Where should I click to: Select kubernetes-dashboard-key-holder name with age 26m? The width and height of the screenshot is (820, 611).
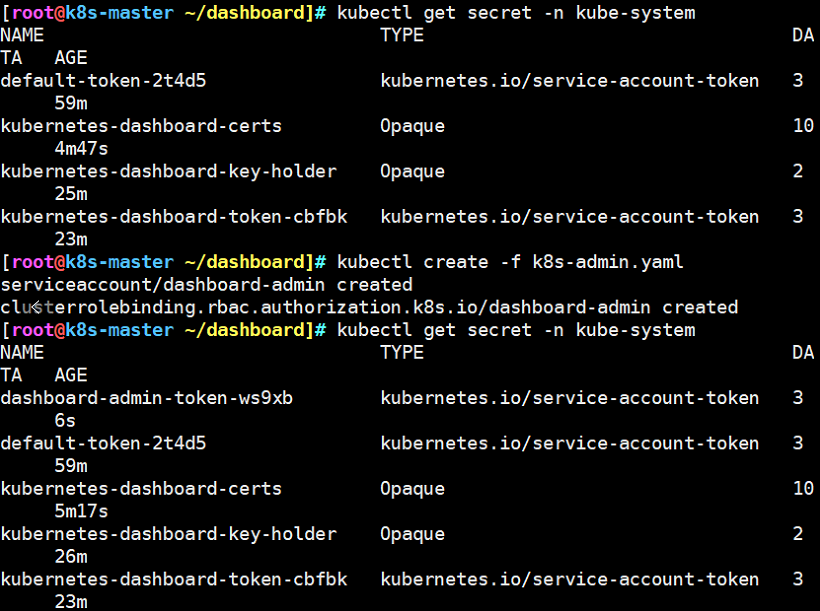[168, 534]
